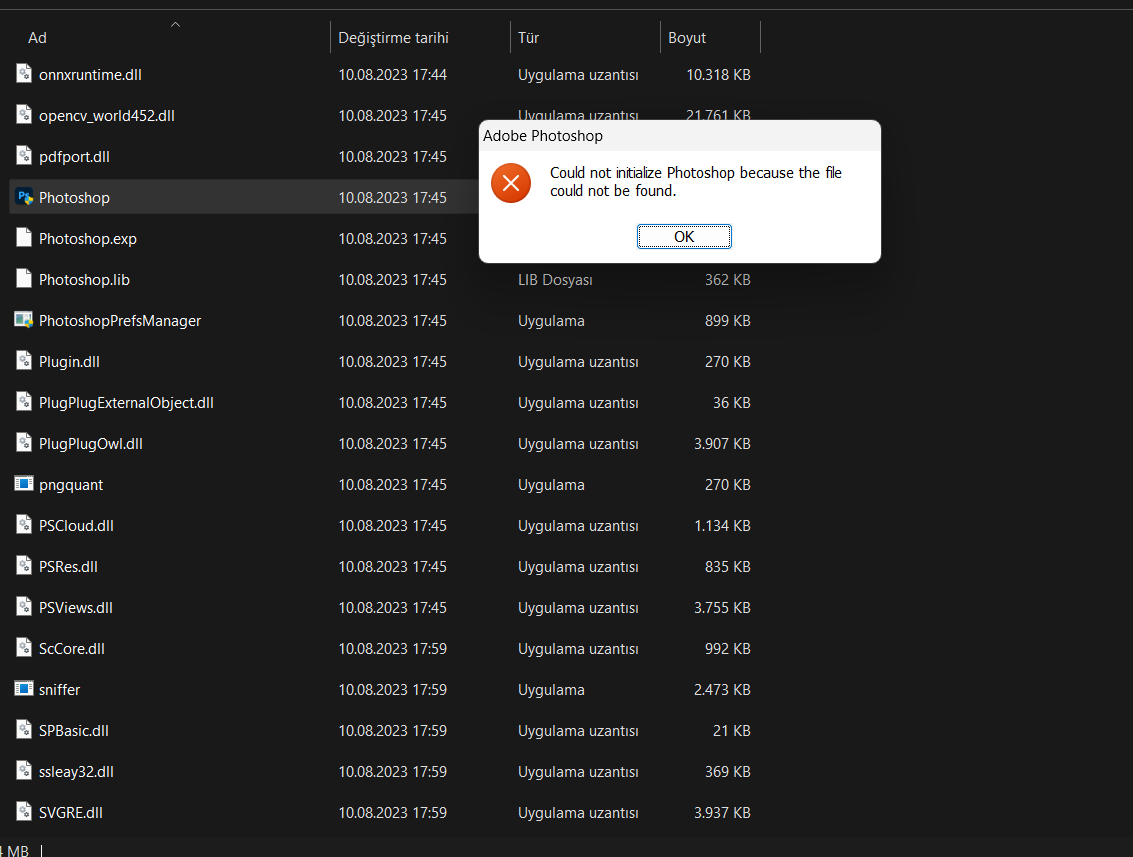
Task: Click the Değiştirme tarihi column header
Action: click(x=392, y=37)
